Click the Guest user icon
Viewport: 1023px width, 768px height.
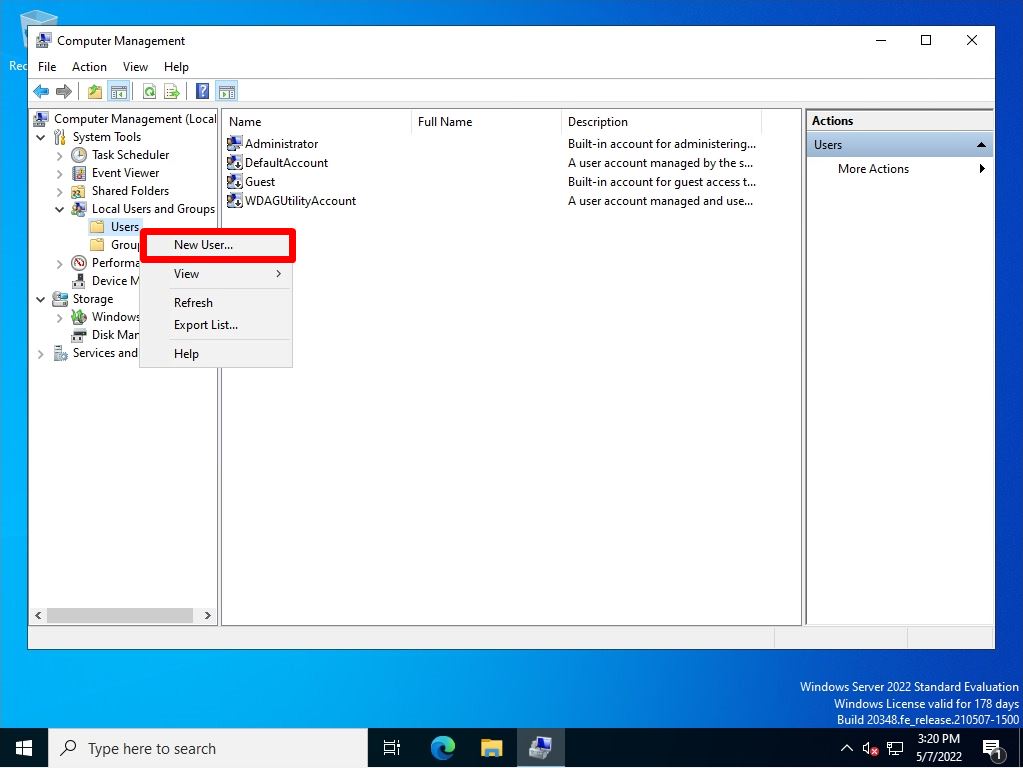click(234, 181)
